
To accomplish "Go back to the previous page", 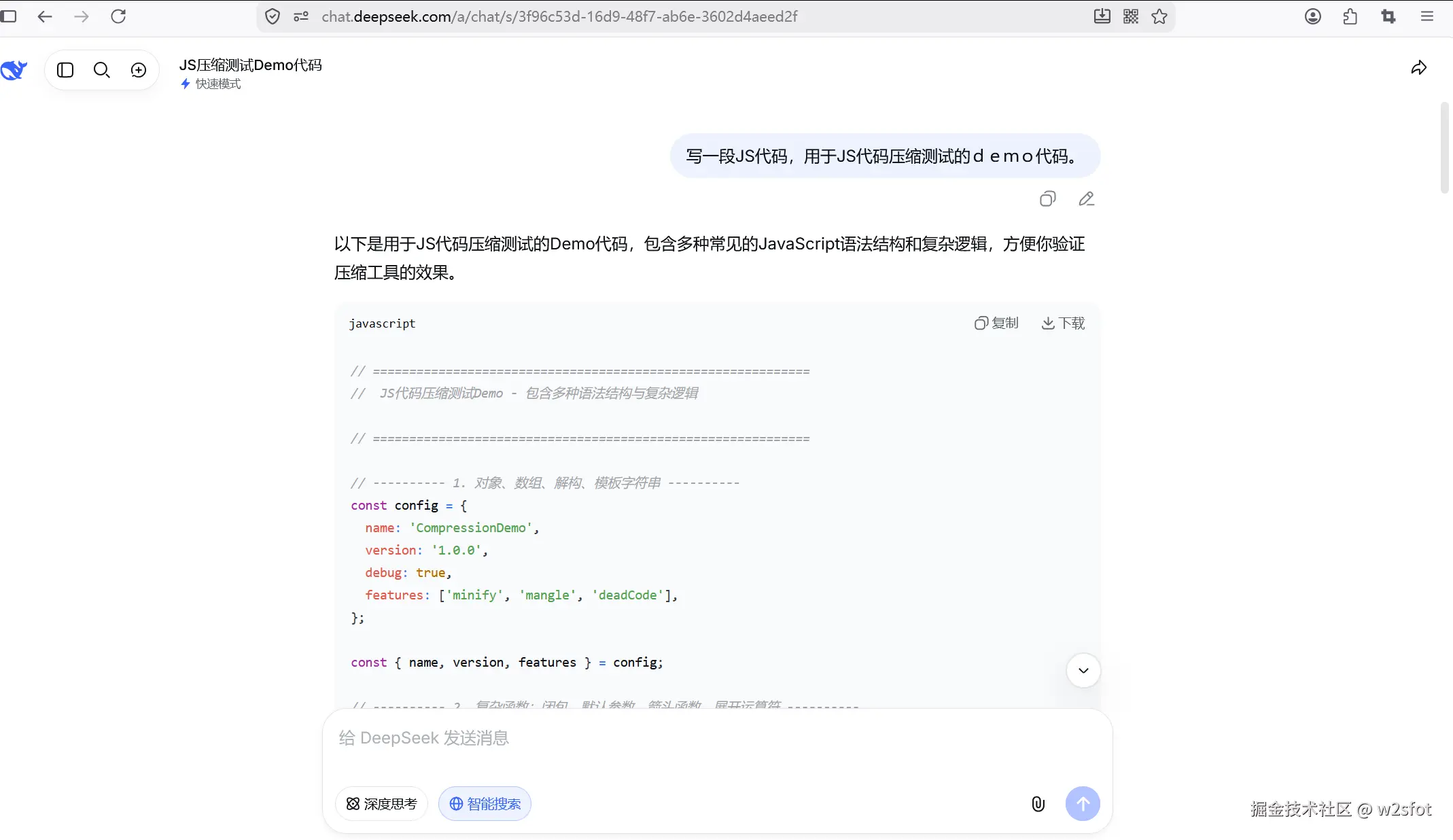I will (x=45, y=16).
